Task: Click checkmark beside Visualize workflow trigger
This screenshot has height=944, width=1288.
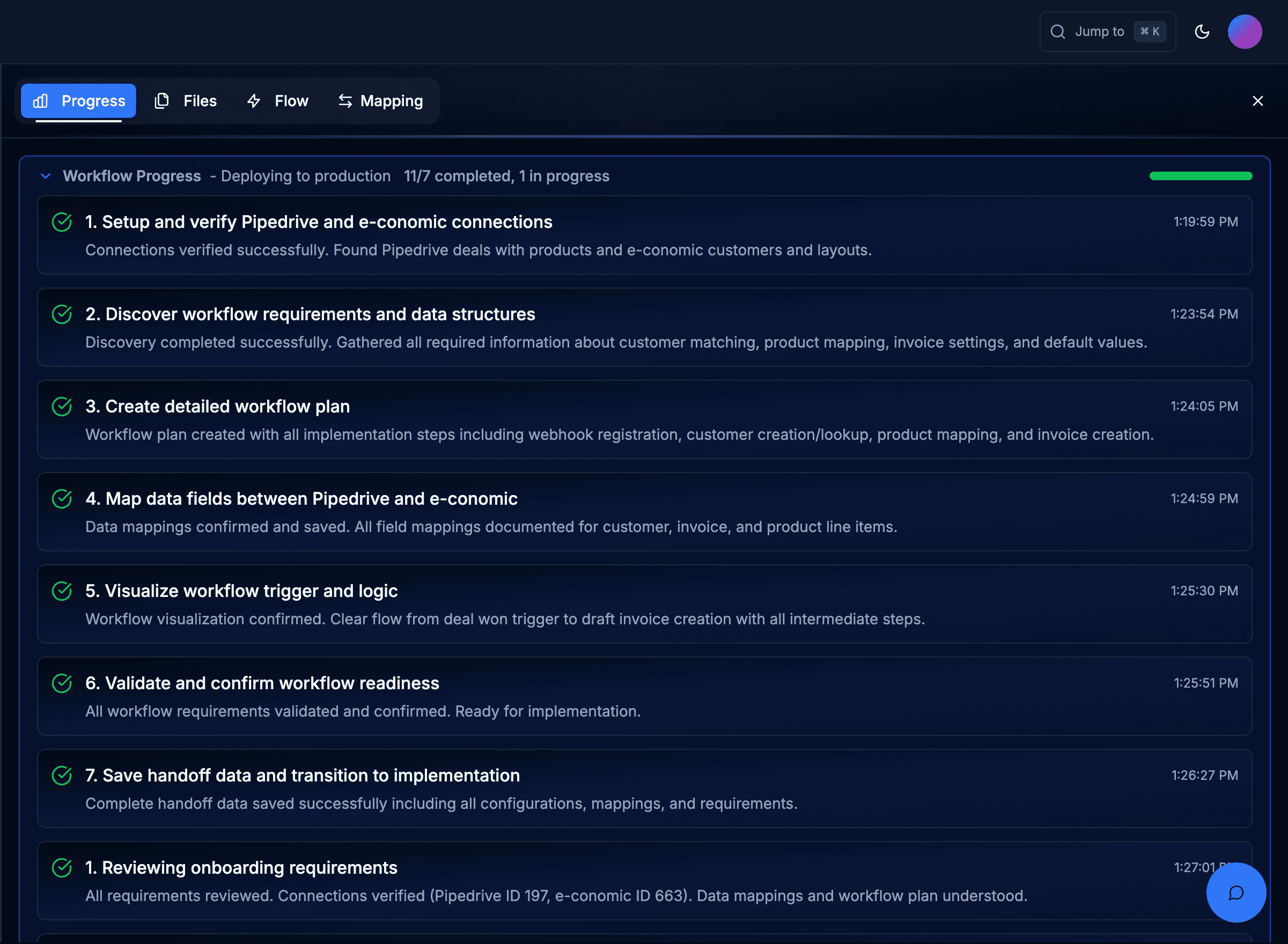Action: 62,591
